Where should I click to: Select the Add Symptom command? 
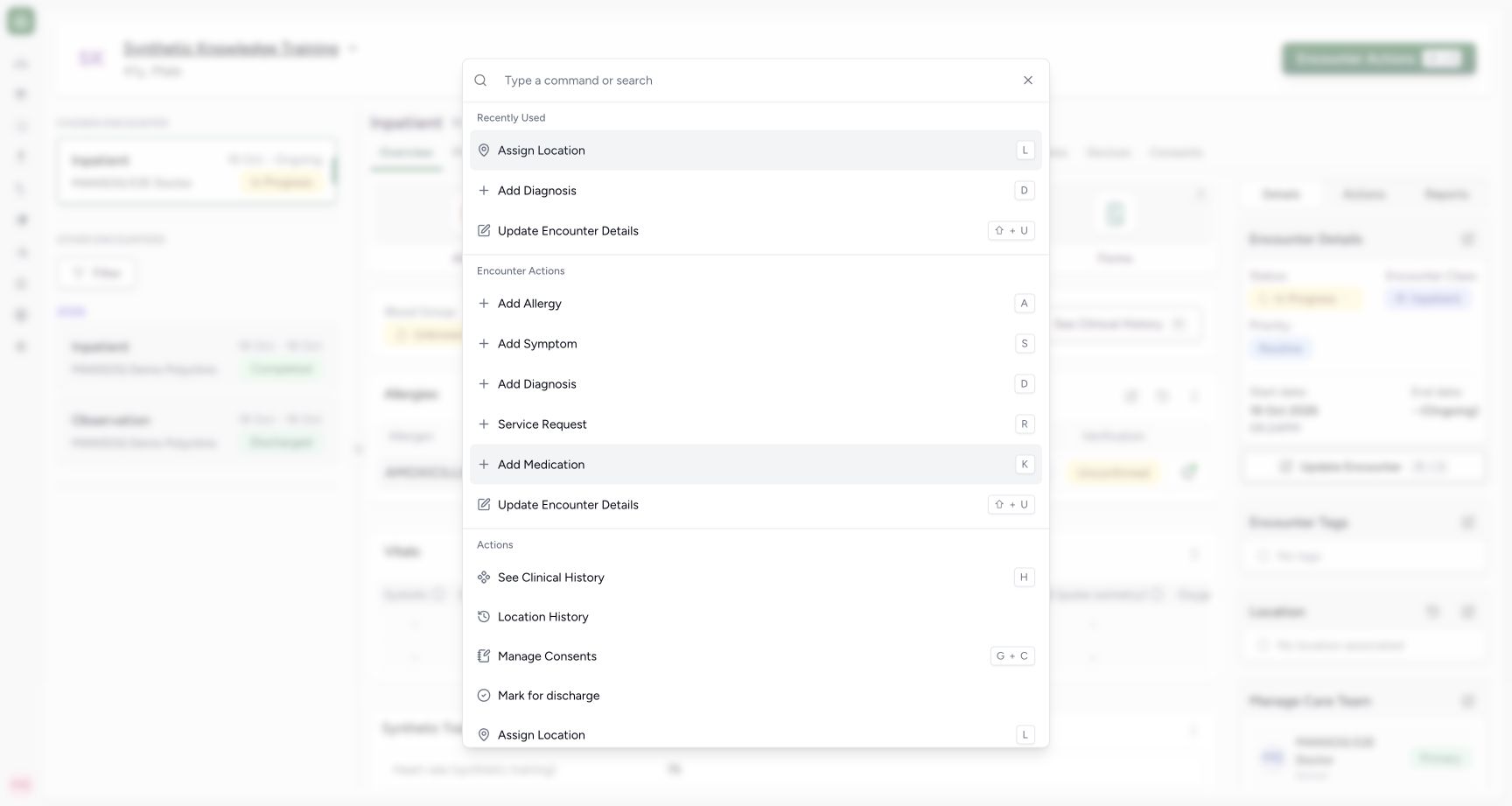(x=756, y=344)
